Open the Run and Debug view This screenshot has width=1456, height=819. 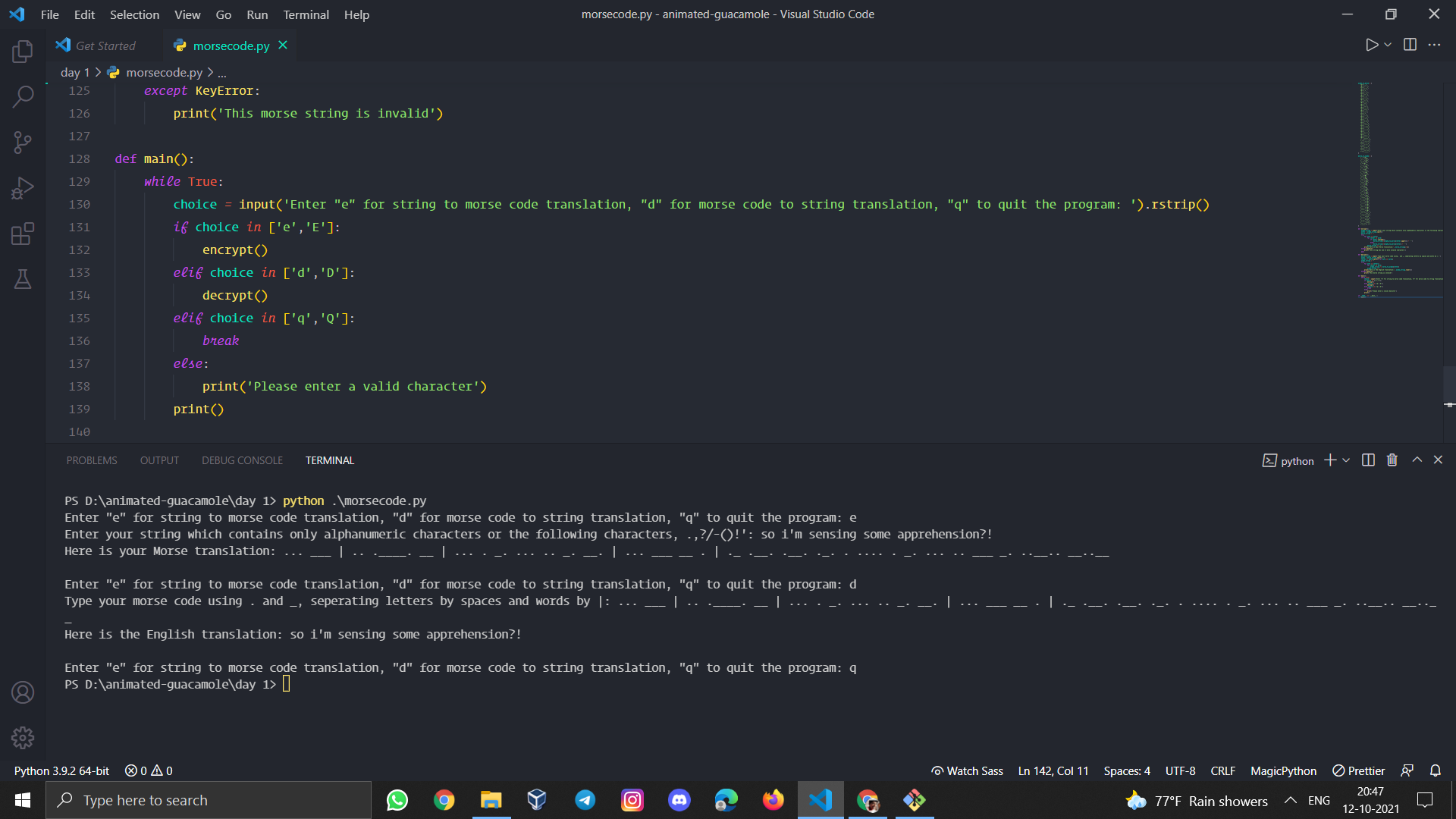[x=22, y=187]
